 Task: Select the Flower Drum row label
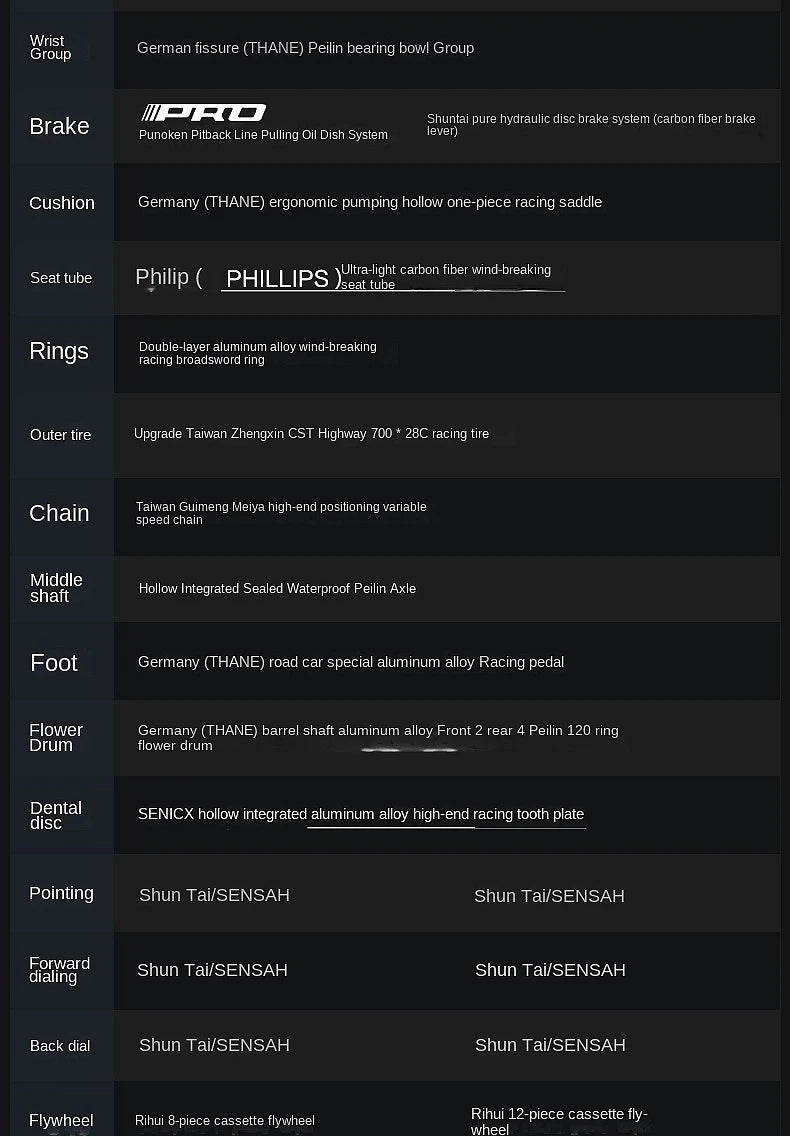point(56,738)
